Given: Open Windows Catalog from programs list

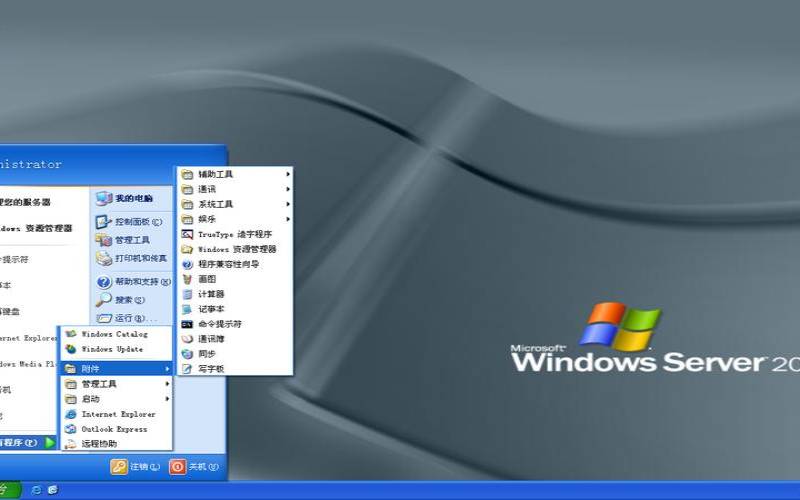Looking at the screenshot, I should pos(116,334).
